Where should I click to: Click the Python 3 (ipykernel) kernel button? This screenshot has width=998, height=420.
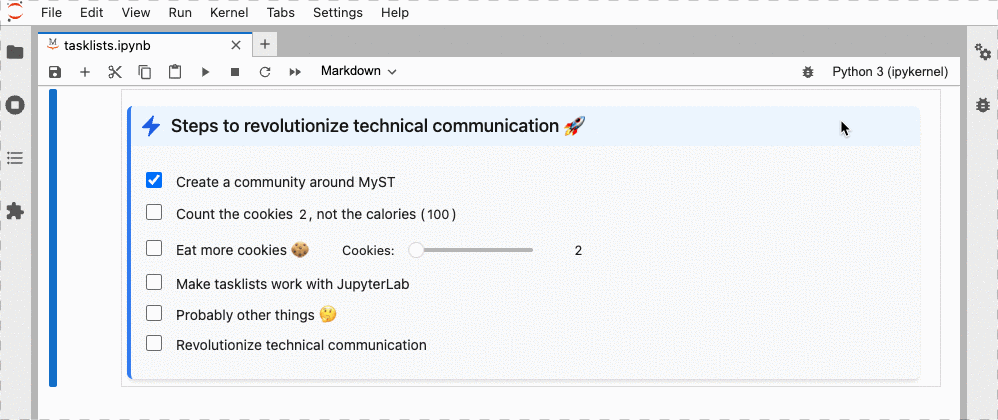(x=889, y=72)
